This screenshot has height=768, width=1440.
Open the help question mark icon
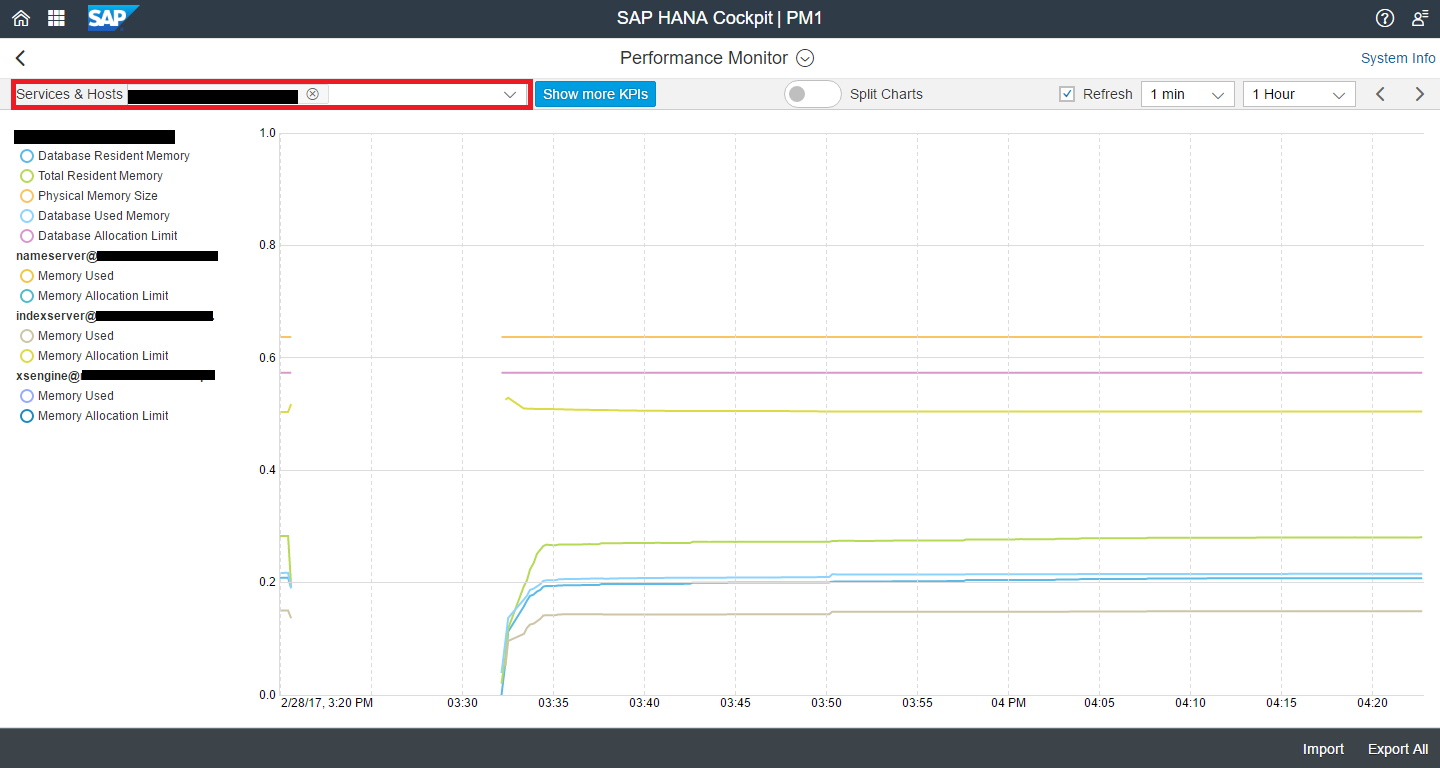pos(1385,18)
